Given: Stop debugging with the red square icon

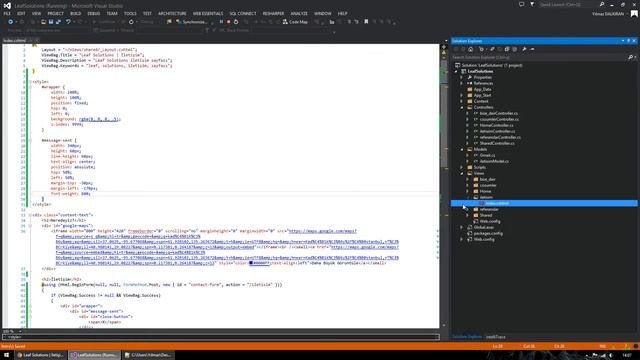Looking at the screenshot, I should 229,22.
